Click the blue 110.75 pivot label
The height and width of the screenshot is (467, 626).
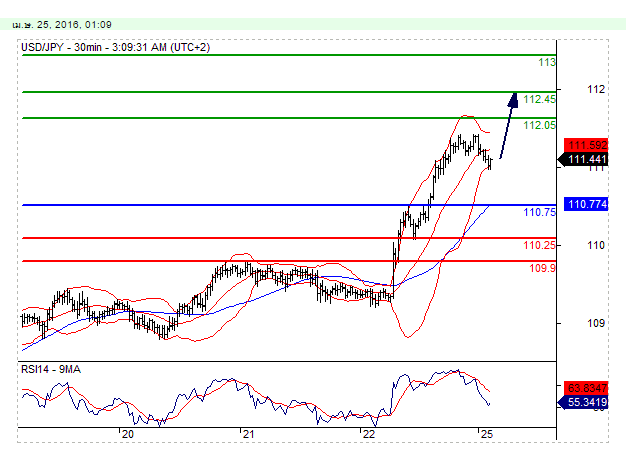[x=539, y=212]
